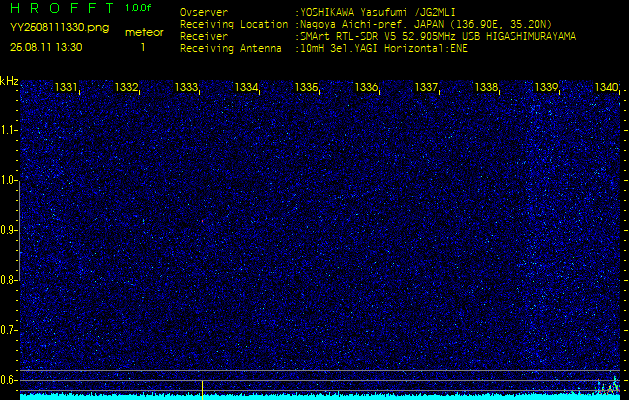Click the 1340 time axis label

coord(606,87)
